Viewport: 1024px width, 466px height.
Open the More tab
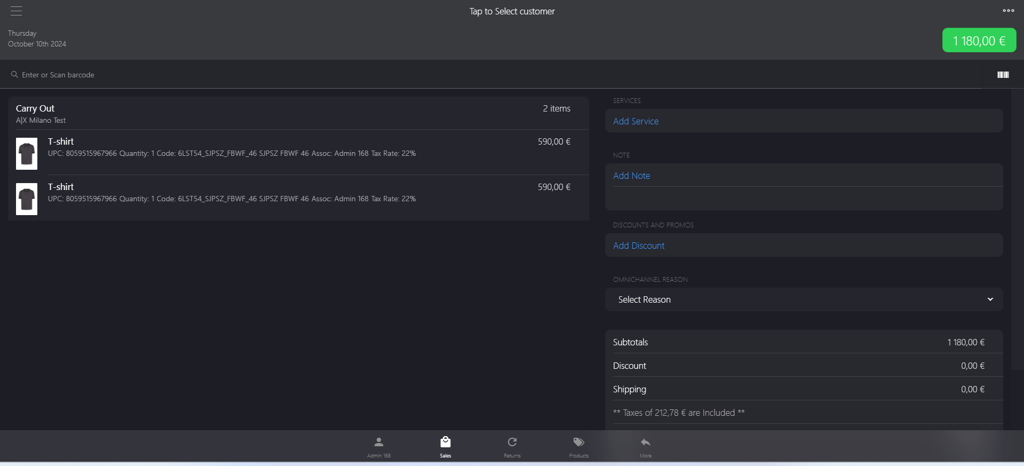(x=645, y=447)
